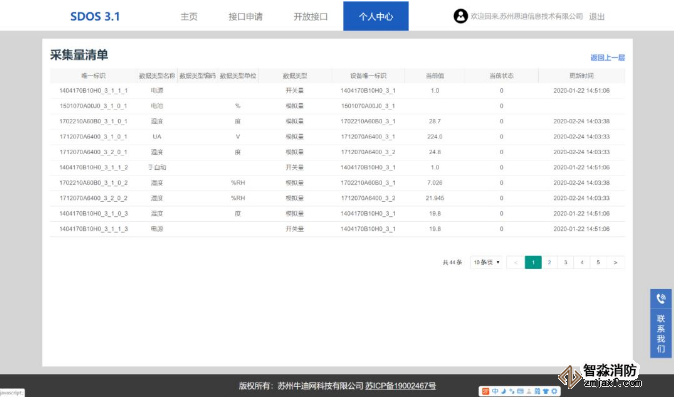Click the 当前状态 column header
Screen dimensions: 674x398
[x=501, y=76]
